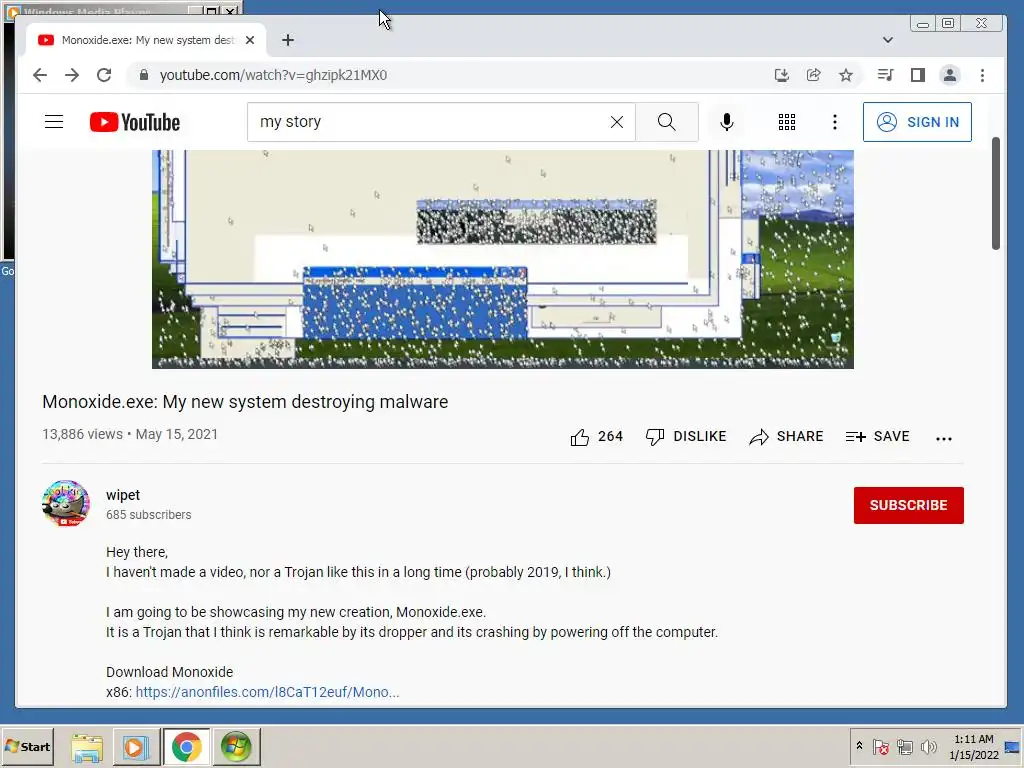Reload the YouTube page
Viewport: 1024px width, 768px height.
pyautogui.click(x=104, y=75)
